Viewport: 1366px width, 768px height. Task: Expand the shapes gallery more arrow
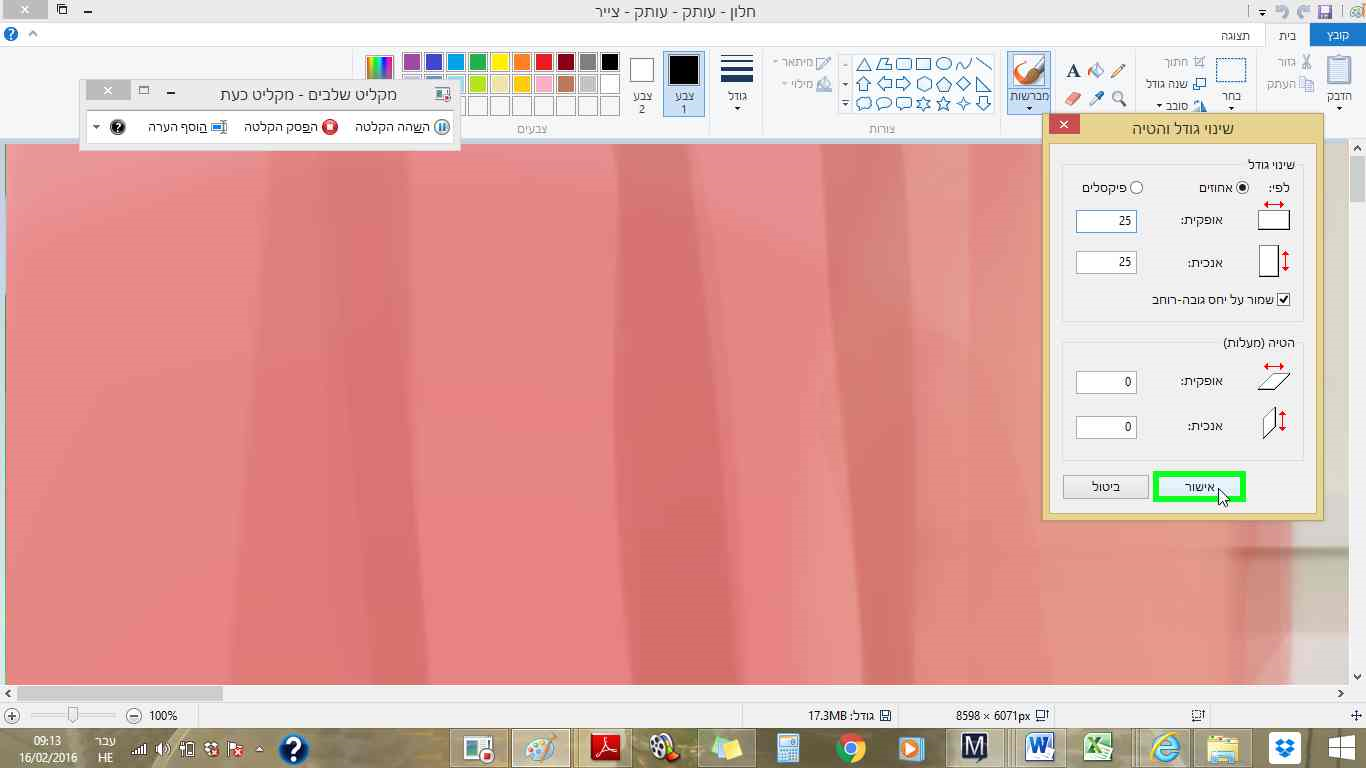click(845, 103)
